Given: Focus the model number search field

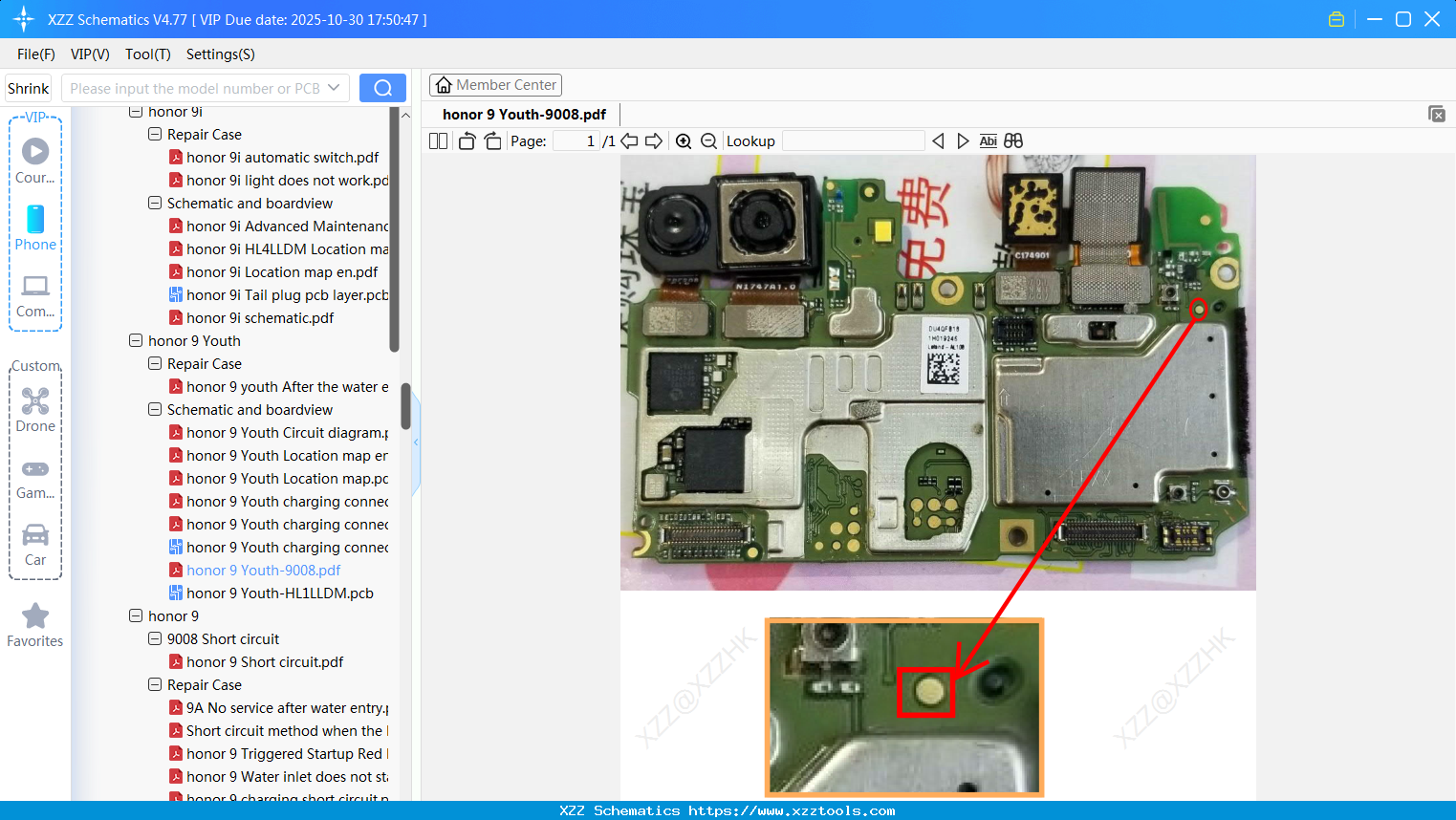Looking at the screenshot, I should point(194,88).
